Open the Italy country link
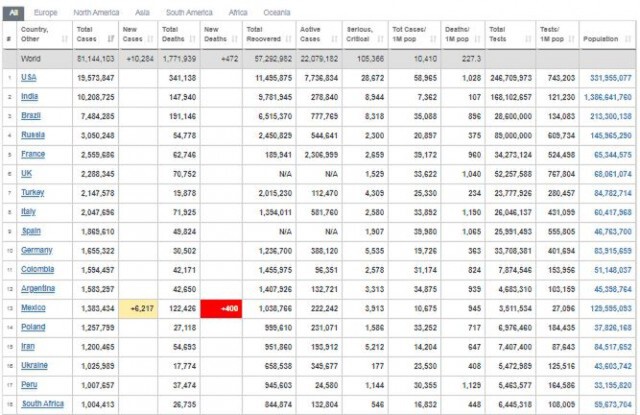Viewport: 640px width, 415px height. [x=29, y=212]
